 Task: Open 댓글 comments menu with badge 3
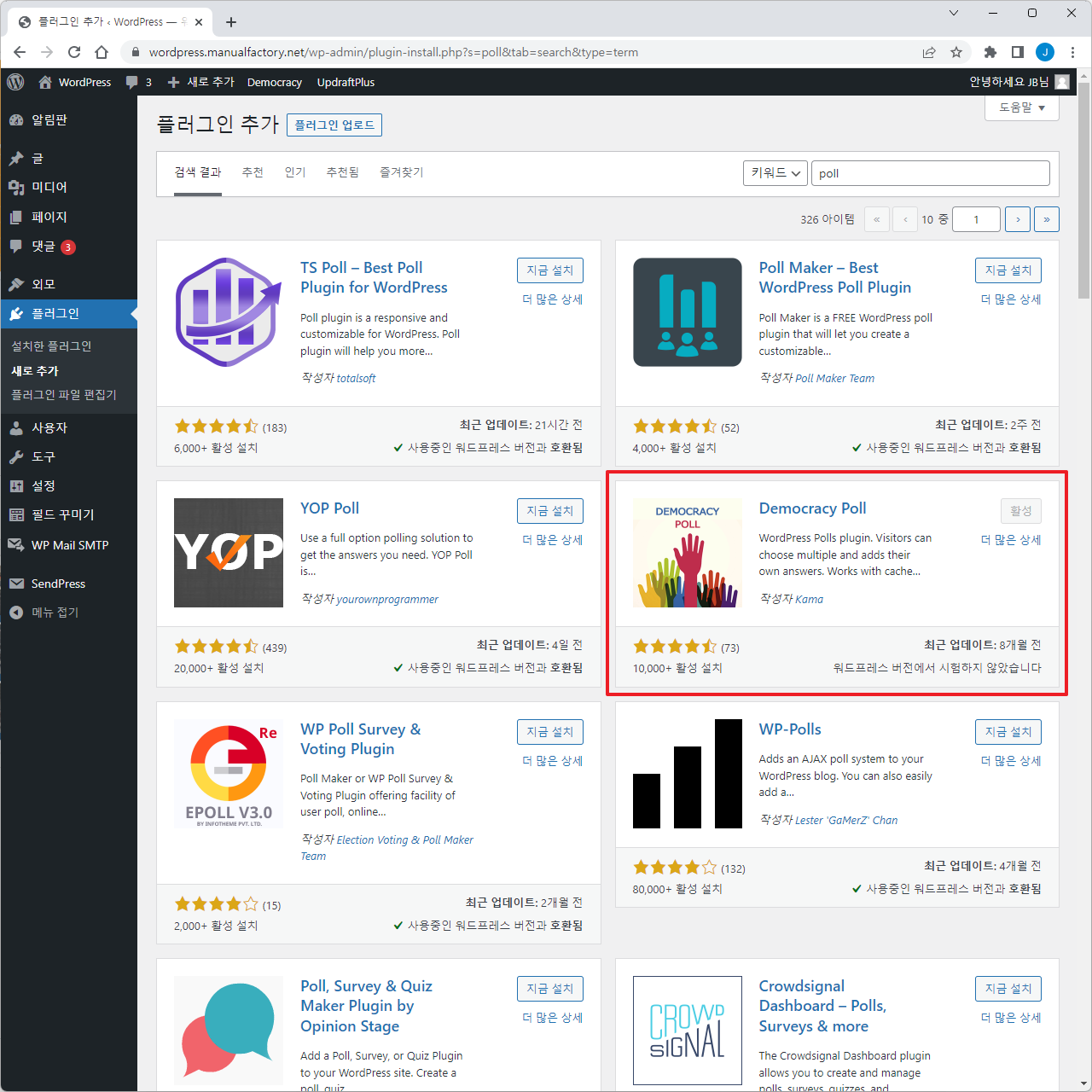(68, 247)
